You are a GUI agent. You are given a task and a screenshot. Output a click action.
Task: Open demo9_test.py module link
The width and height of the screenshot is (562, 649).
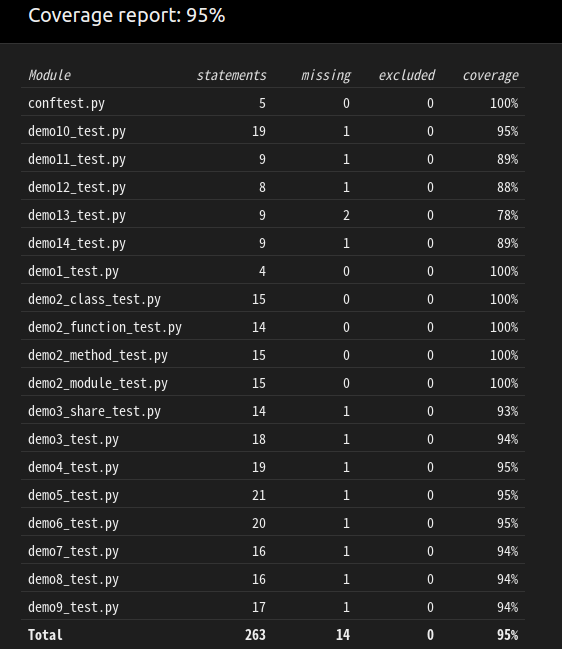point(73,607)
